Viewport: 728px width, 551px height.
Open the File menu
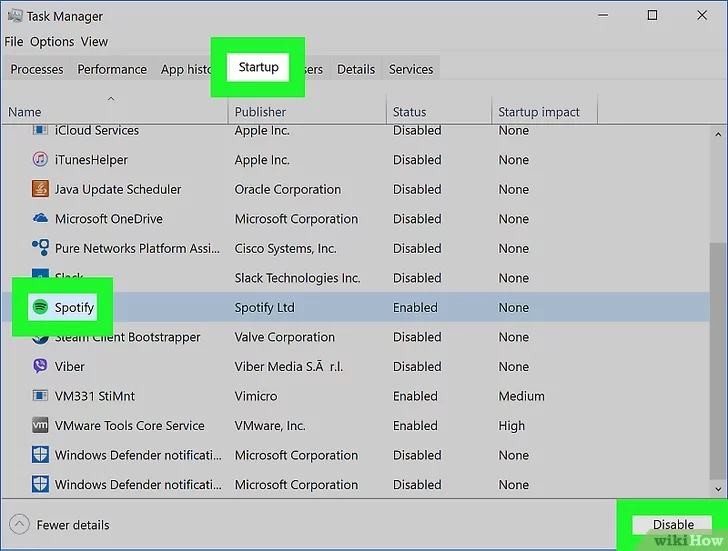[x=14, y=42]
